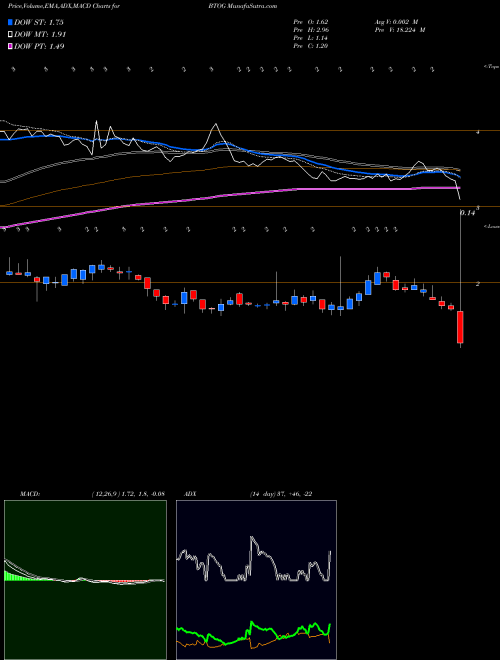Click the ADX values '(14 day) 37, +46, -22'
The image size is (500, 660).
[x=281, y=494]
